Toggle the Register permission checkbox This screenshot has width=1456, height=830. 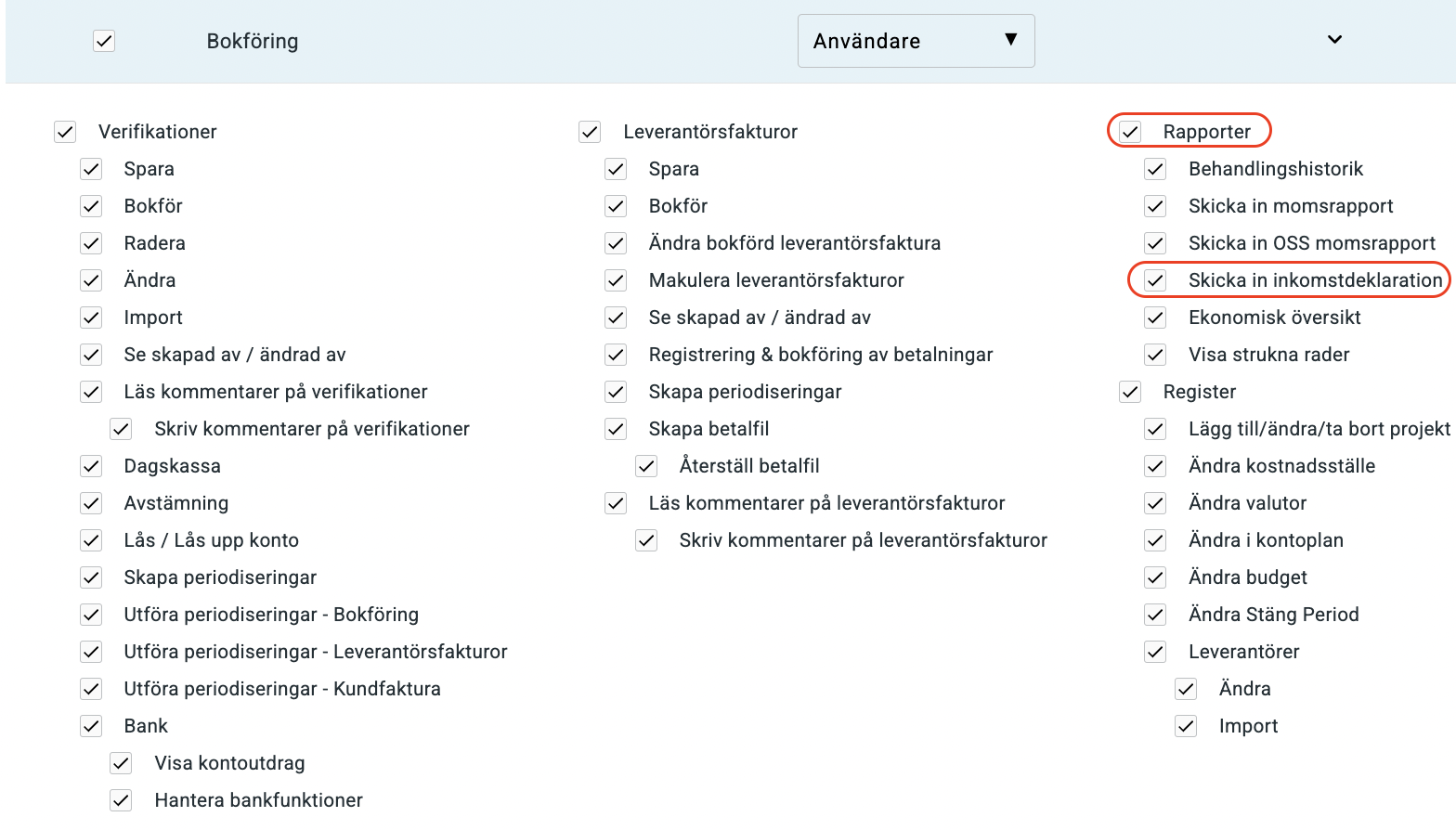coord(1130,391)
